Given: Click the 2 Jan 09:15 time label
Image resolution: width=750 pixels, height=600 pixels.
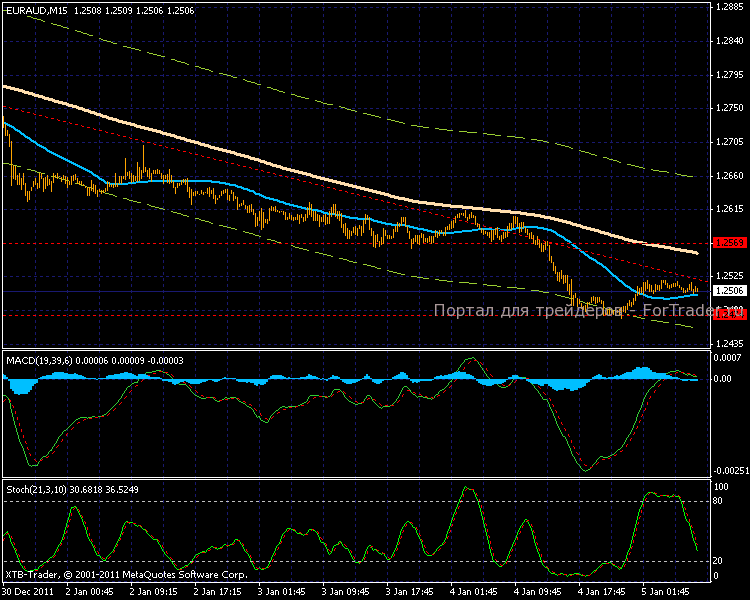Looking at the screenshot, I should coord(154,591).
